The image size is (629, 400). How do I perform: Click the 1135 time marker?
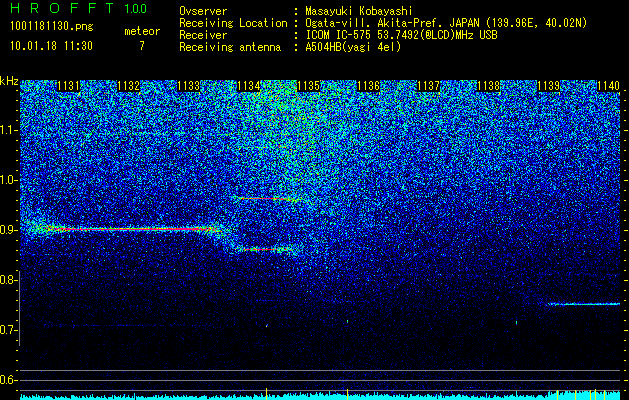point(308,86)
